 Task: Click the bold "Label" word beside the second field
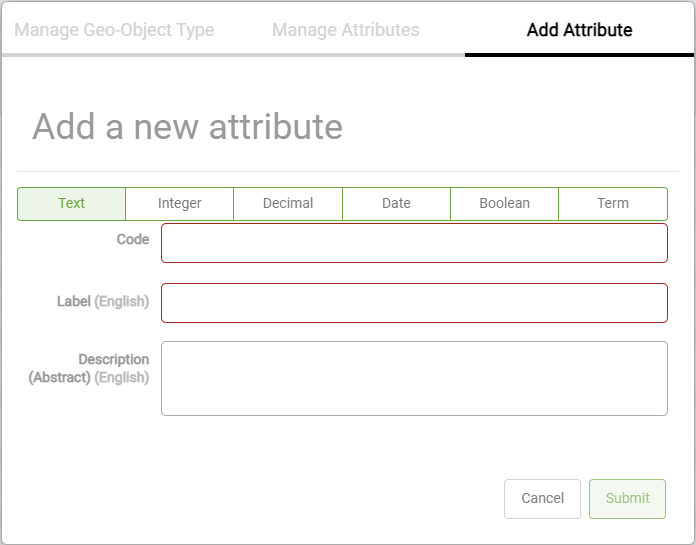pyautogui.click(x=73, y=301)
